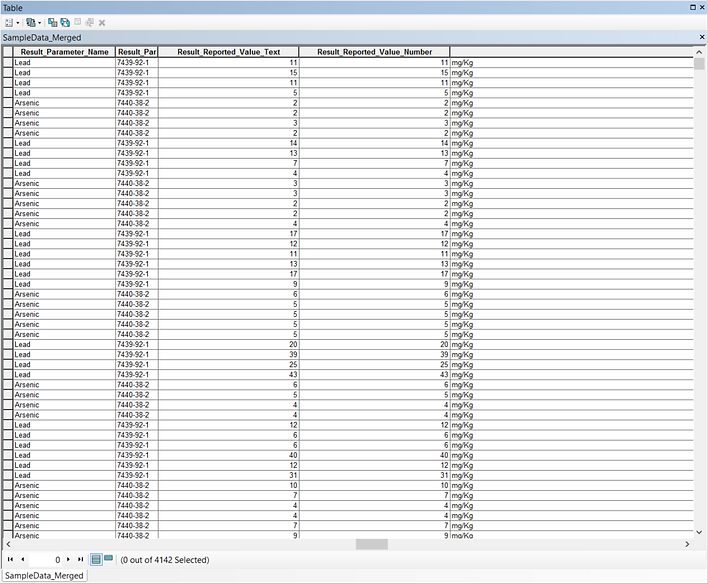Click the horizontal scrollbar left arrow

pos(8,544)
